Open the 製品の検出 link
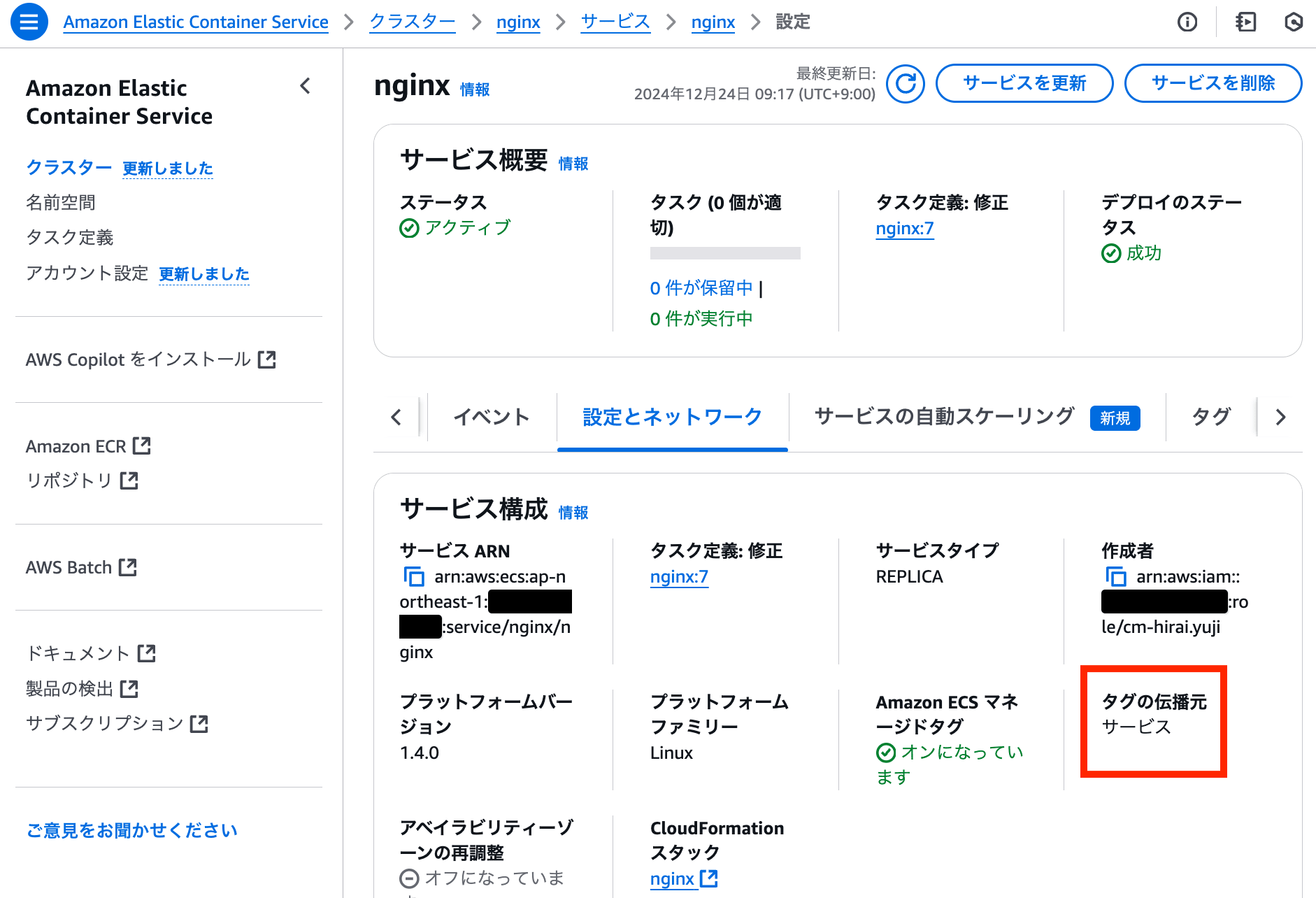 tap(82, 689)
